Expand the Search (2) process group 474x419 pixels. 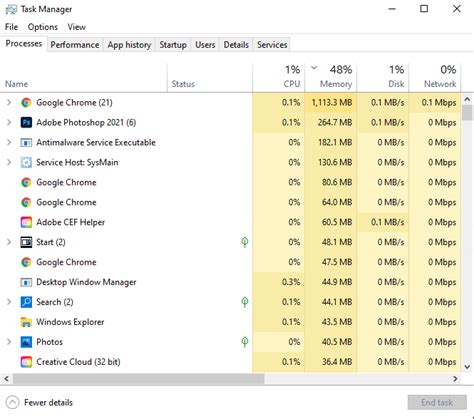tap(9, 302)
